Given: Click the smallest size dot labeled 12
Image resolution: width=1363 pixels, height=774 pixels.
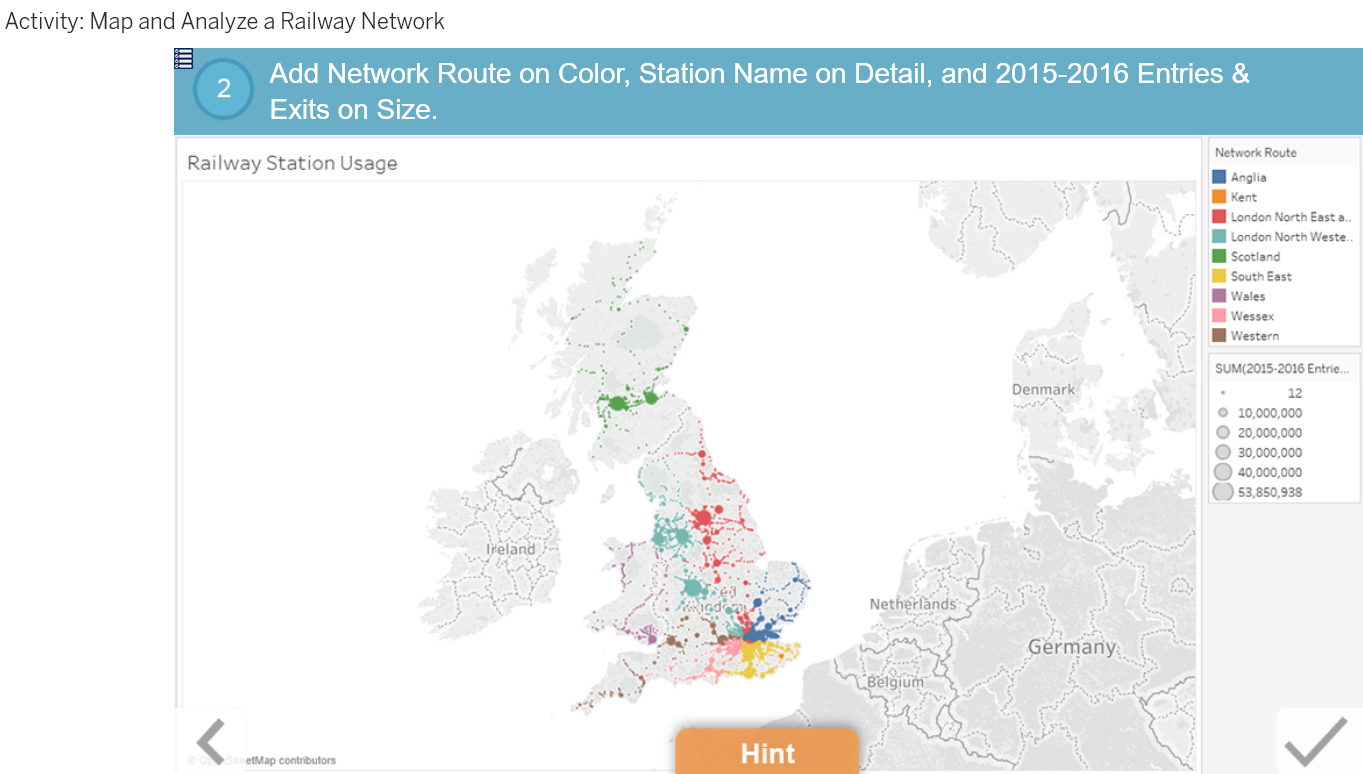Looking at the screenshot, I should (1223, 393).
